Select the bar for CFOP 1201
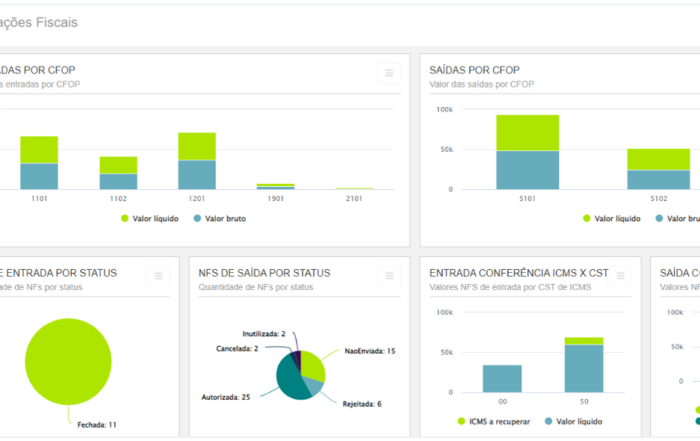 tap(197, 162)
